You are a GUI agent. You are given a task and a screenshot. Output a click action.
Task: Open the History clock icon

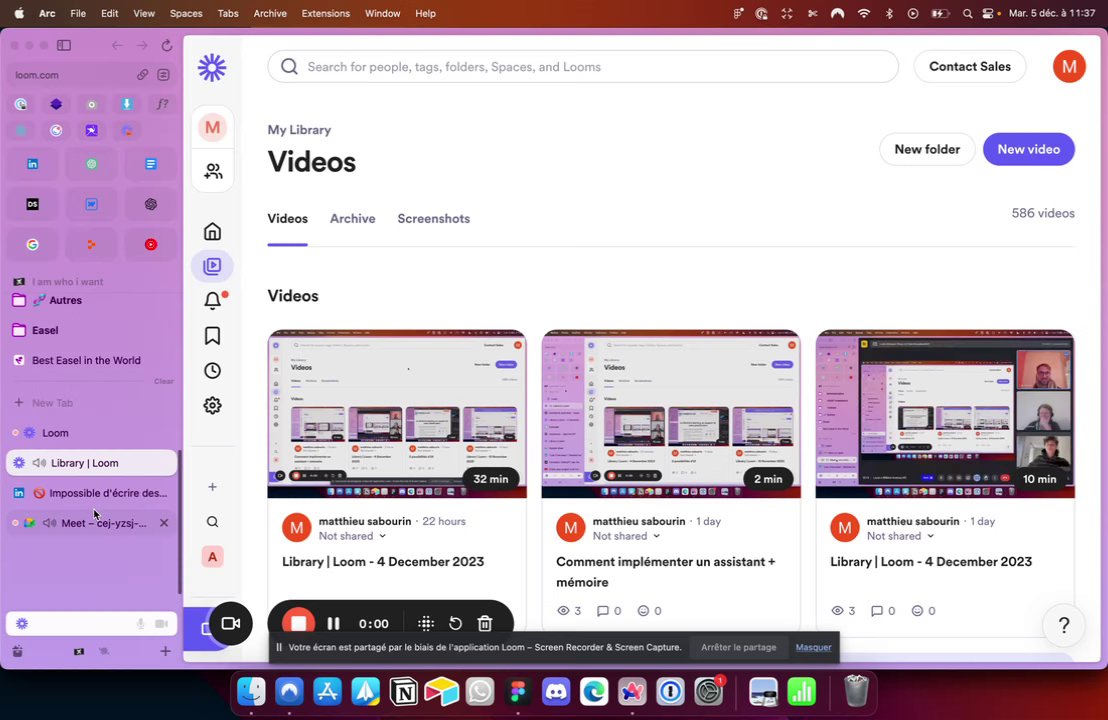coord(212,370)
